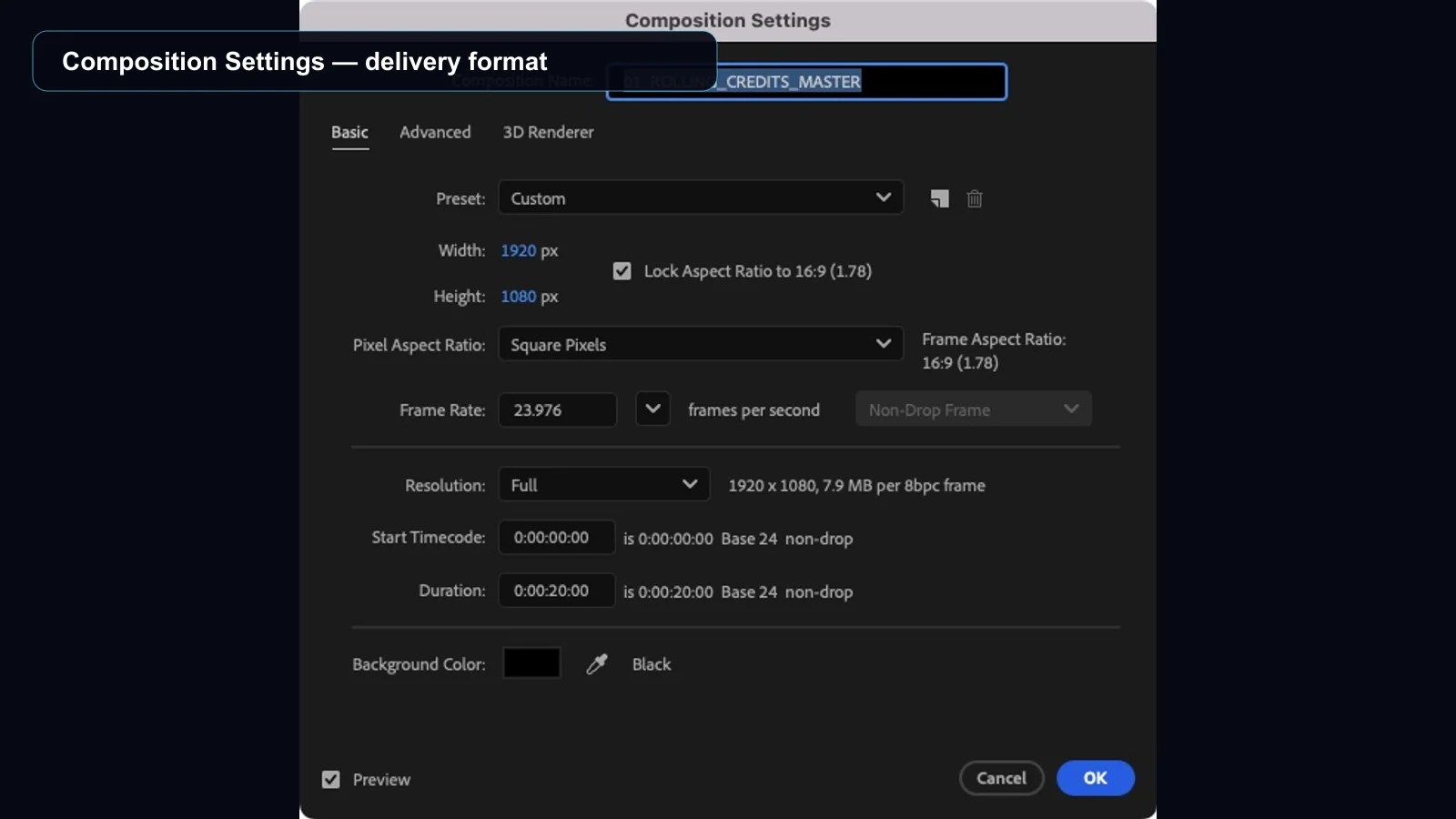Disable the Preview checkbox
This screenshot has width=1456, height=819.
[331, 780]
